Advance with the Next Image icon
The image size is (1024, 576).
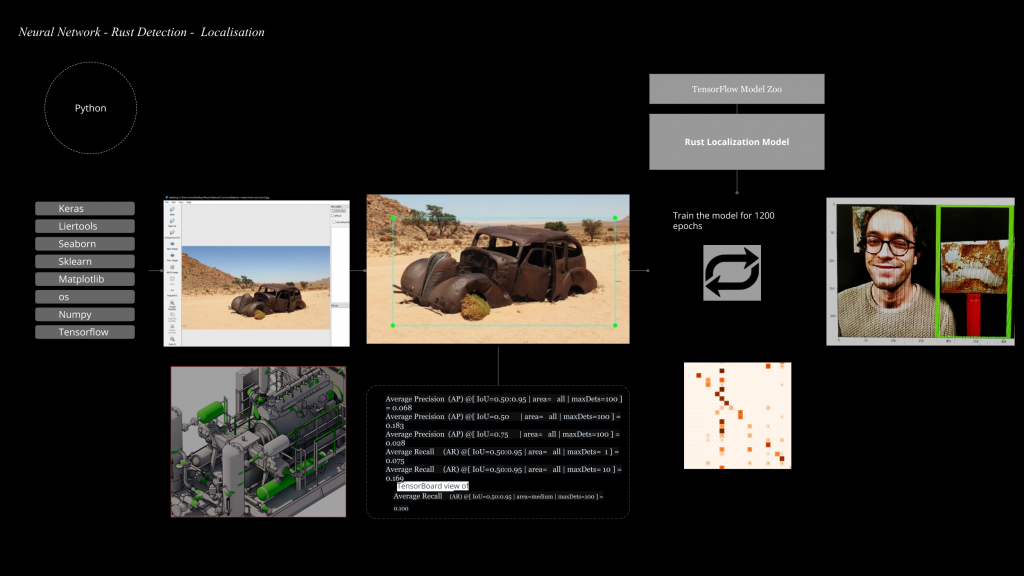(172, 244)
